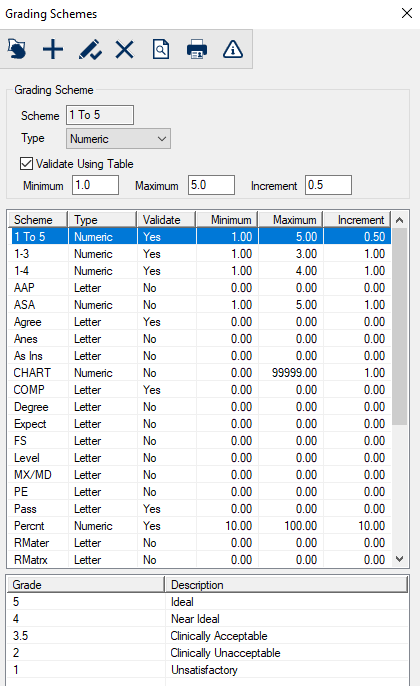420x686 pixels.
Task: Click scroll down arrow in schemes list
Action: tap(399, 559)
